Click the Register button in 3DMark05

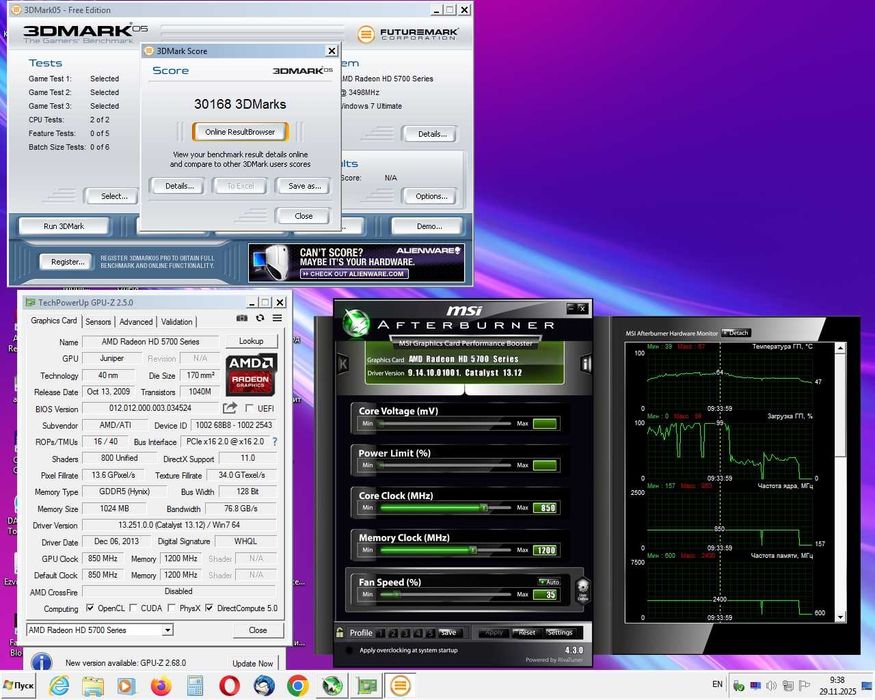pos(68,262)
